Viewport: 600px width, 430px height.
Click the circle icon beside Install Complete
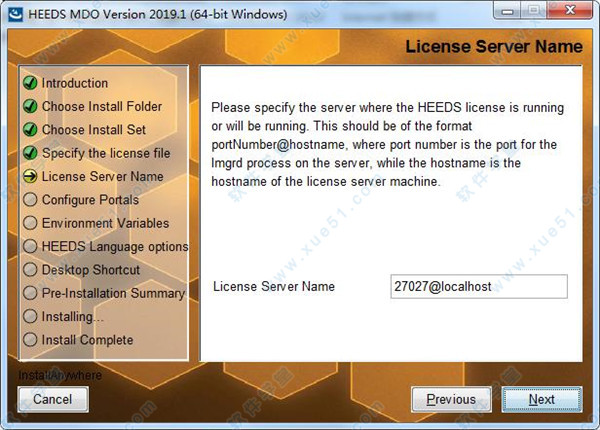point(30,339)
